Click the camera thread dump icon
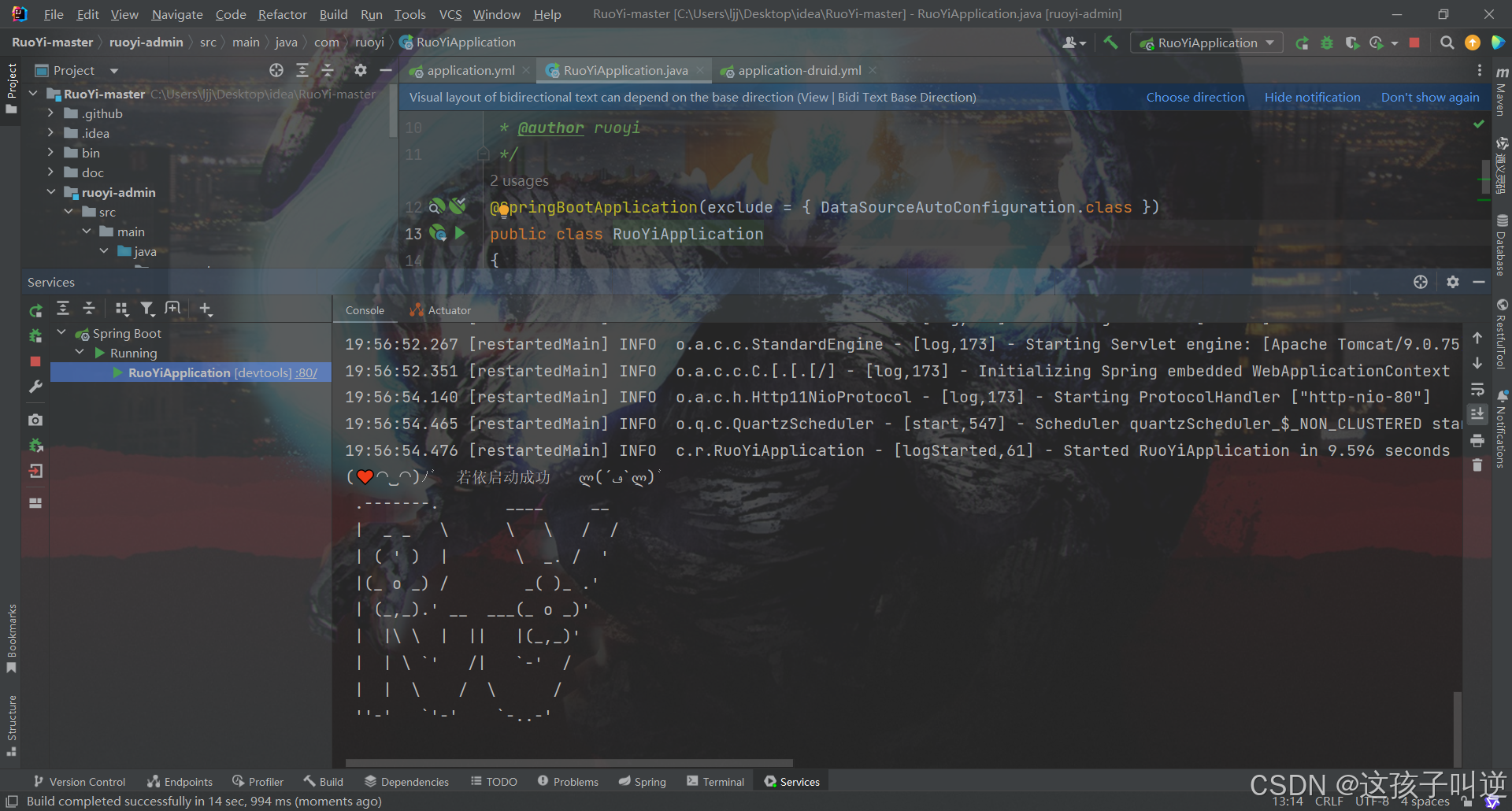1512x811 pixels. [35, 420]
